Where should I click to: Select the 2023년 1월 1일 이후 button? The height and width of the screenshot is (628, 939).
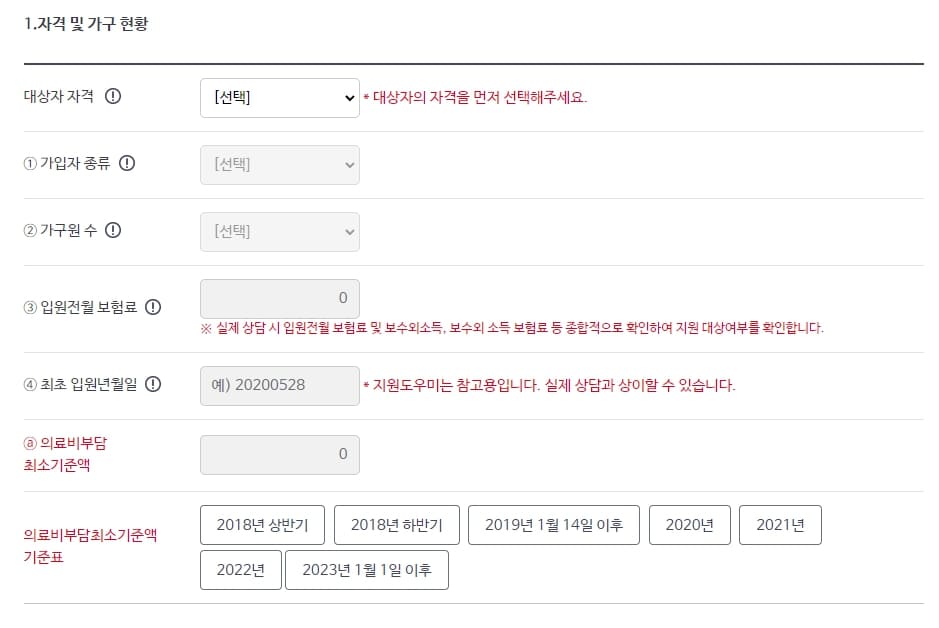click(x=368, y=570)
